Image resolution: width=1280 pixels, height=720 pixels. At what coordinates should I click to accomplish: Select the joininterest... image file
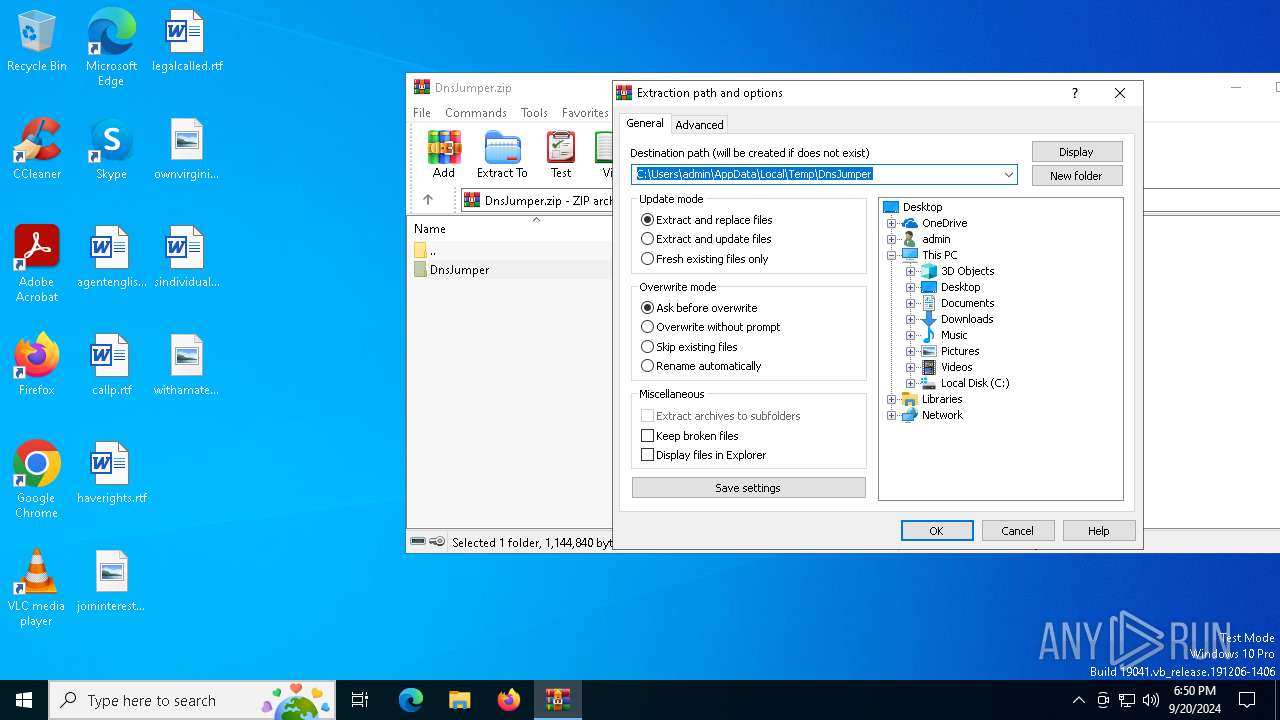[111, 582]
